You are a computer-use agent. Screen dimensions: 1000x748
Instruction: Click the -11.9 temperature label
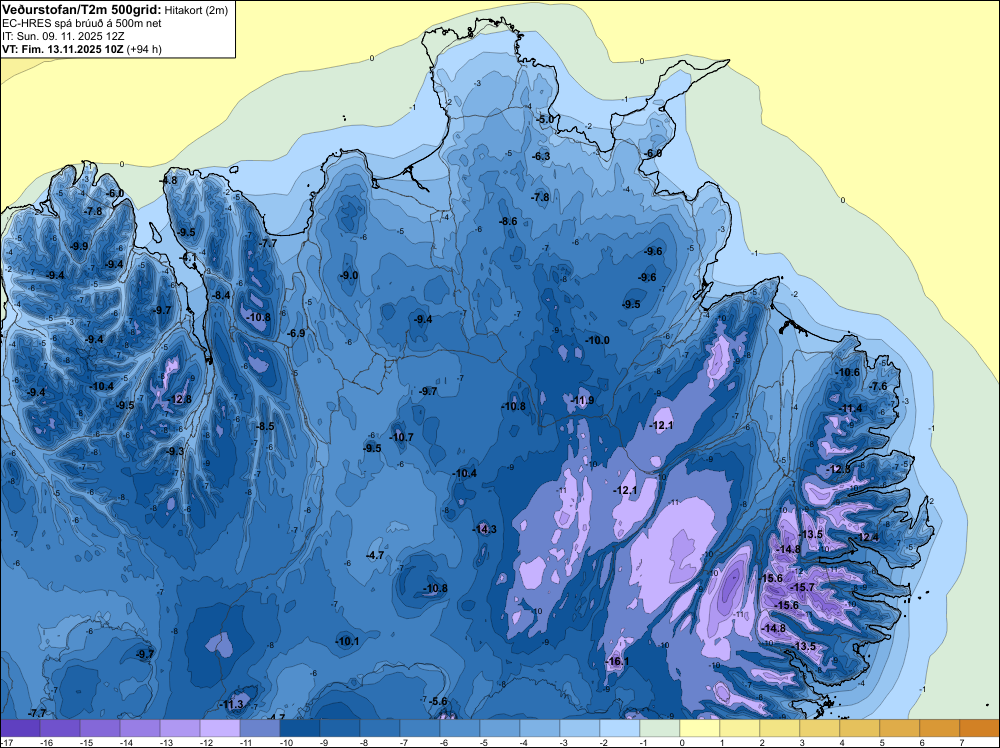(583, 400)
